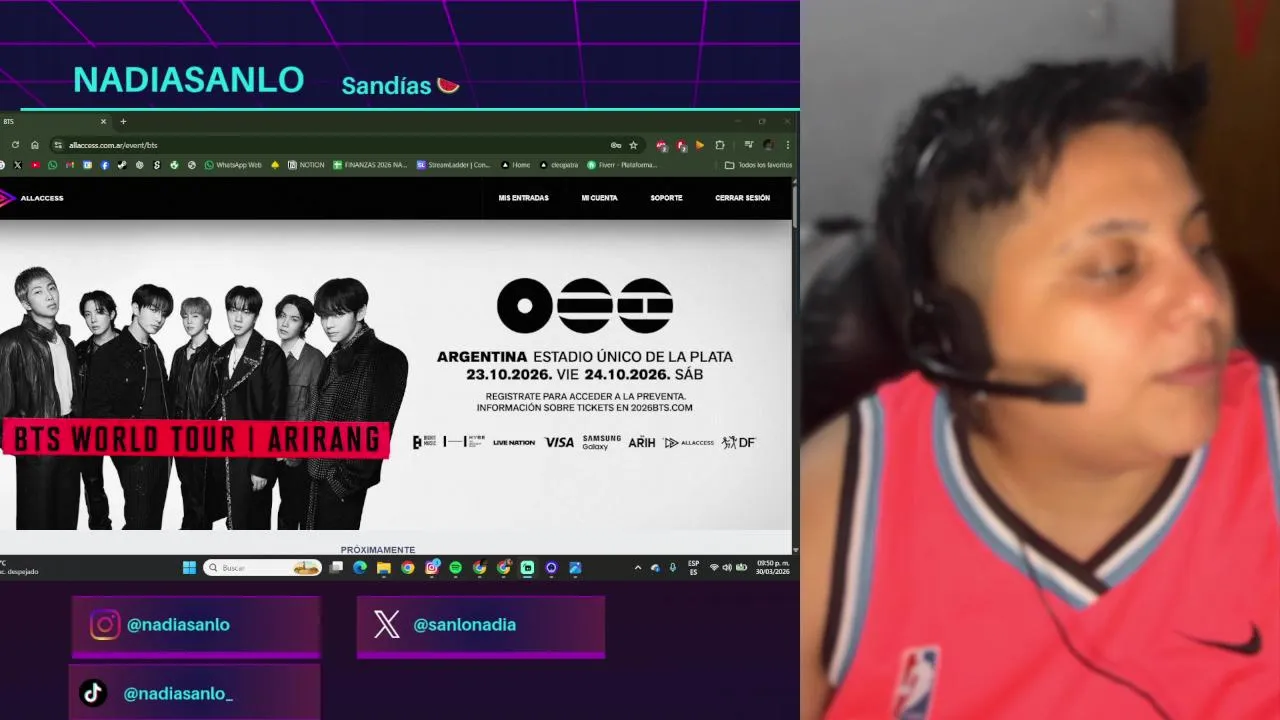Switch the ESP keyboard language indicator

(x=693, y=568)
